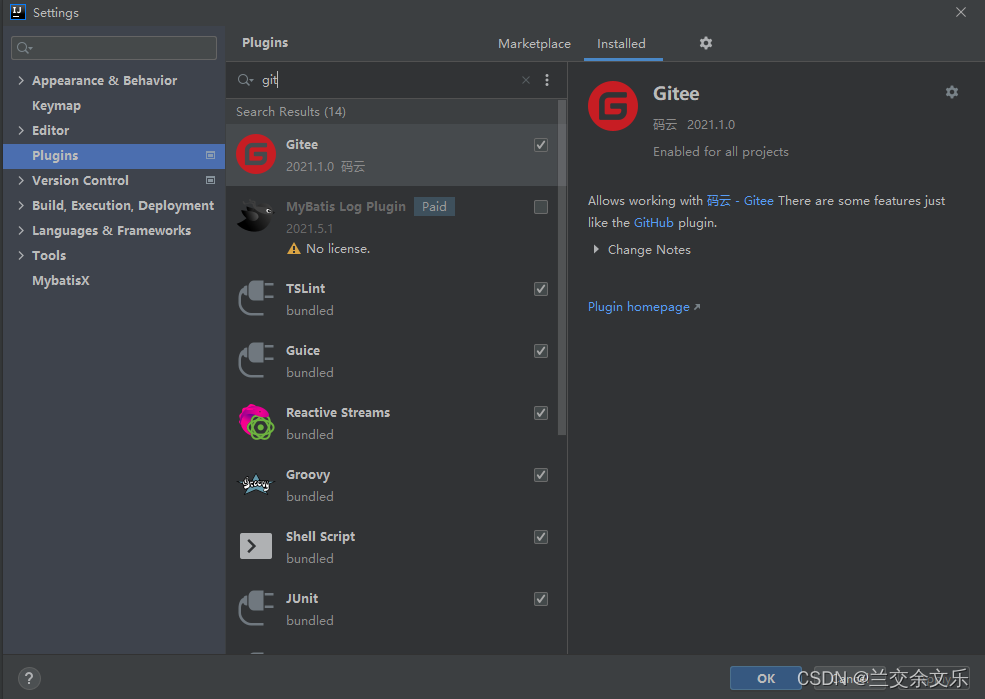Viewport: 985px width, 699px height.
Task: Select Keymap in the settings tree
Action: click(x=57, y=106)
